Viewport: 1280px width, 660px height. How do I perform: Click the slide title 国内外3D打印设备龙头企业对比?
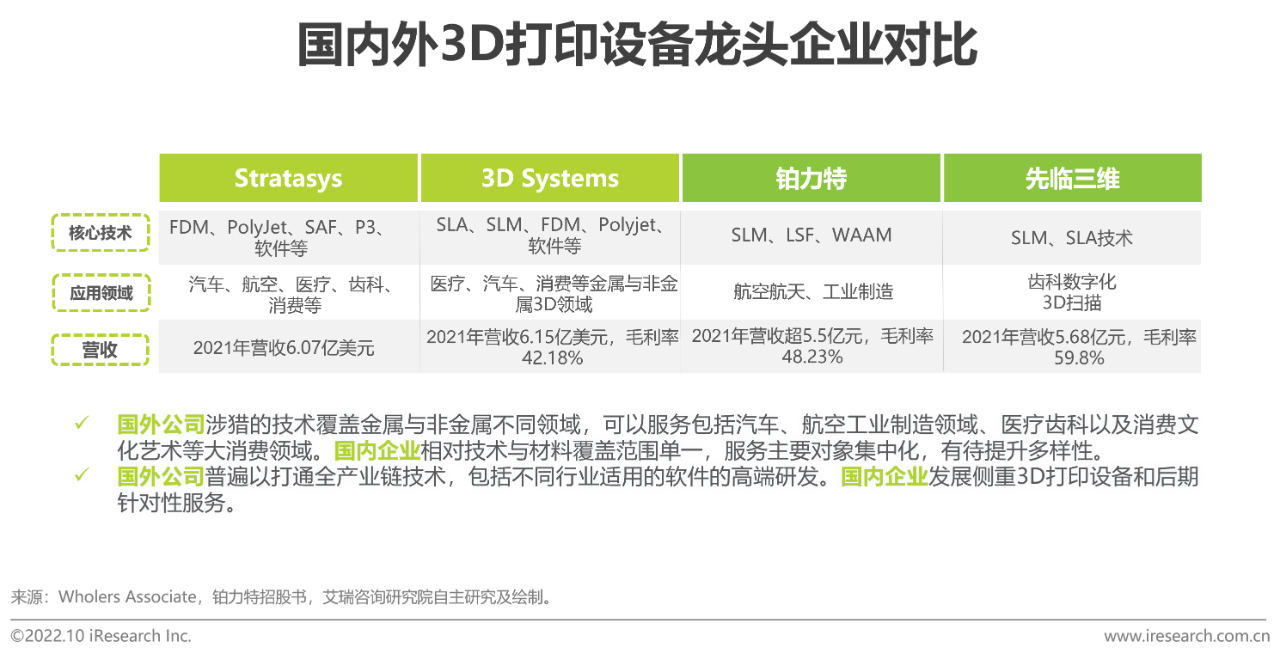click(x=638, y=46)
